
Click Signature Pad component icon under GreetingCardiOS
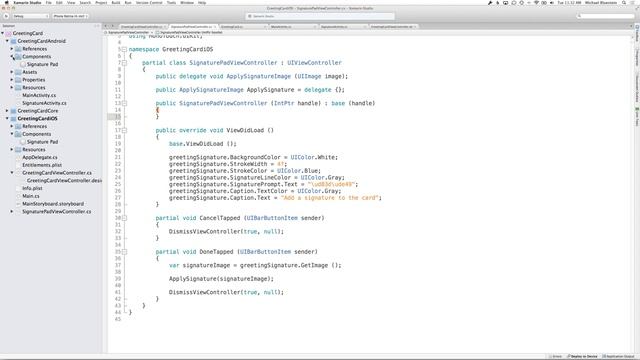point(23,142)
